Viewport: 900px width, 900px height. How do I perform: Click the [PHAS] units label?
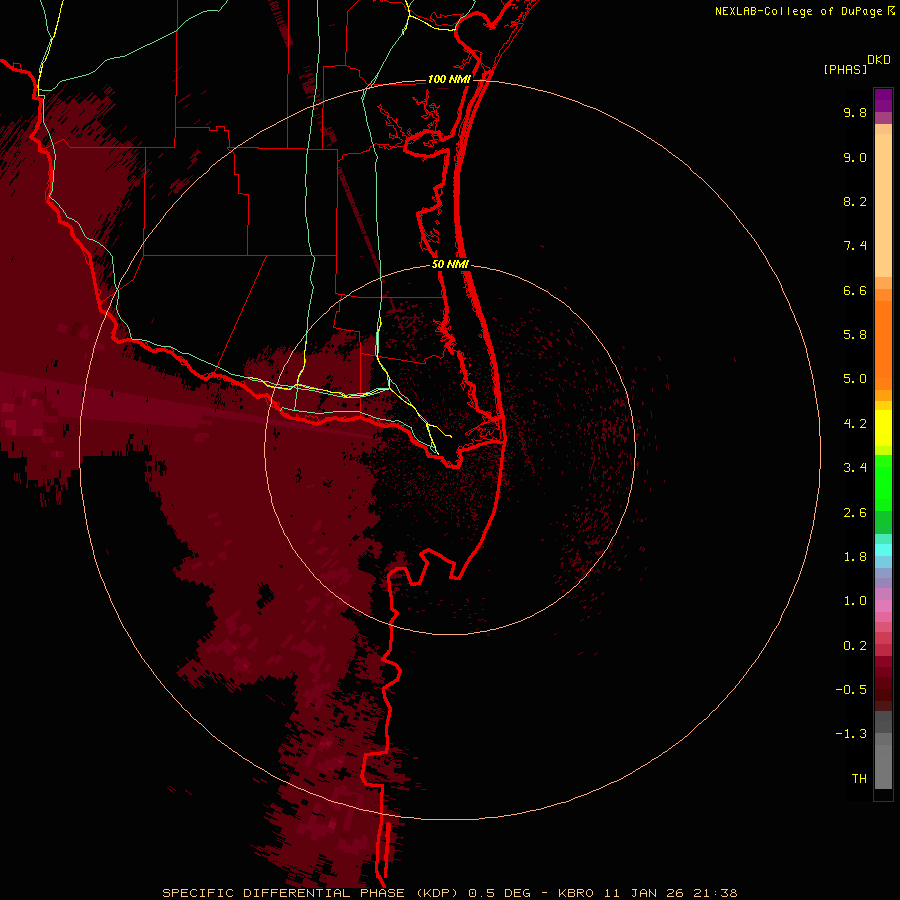pyautogui.click(x=845, y=69)
